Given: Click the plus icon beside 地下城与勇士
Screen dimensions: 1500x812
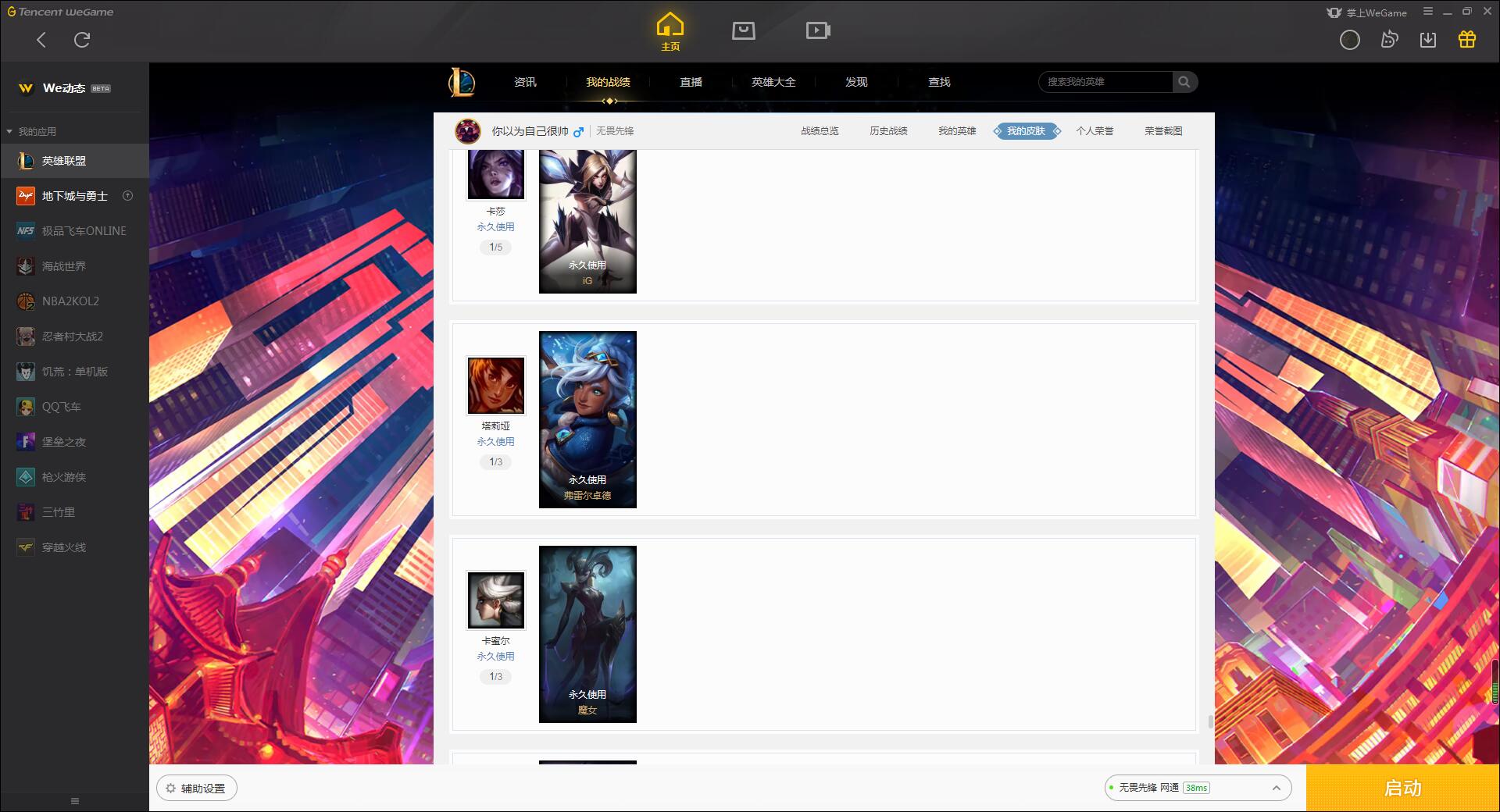Looking at the screenshot, I should (128, 196).
